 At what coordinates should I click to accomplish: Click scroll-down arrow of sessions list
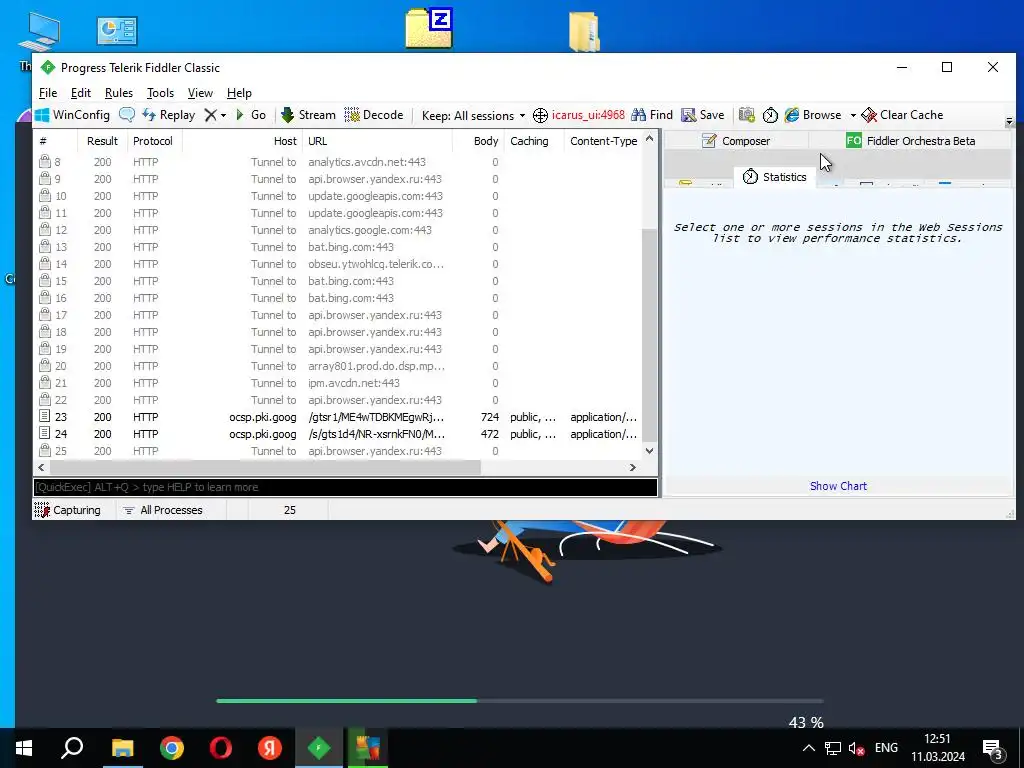pyautogui.click(x=649, y=450)
